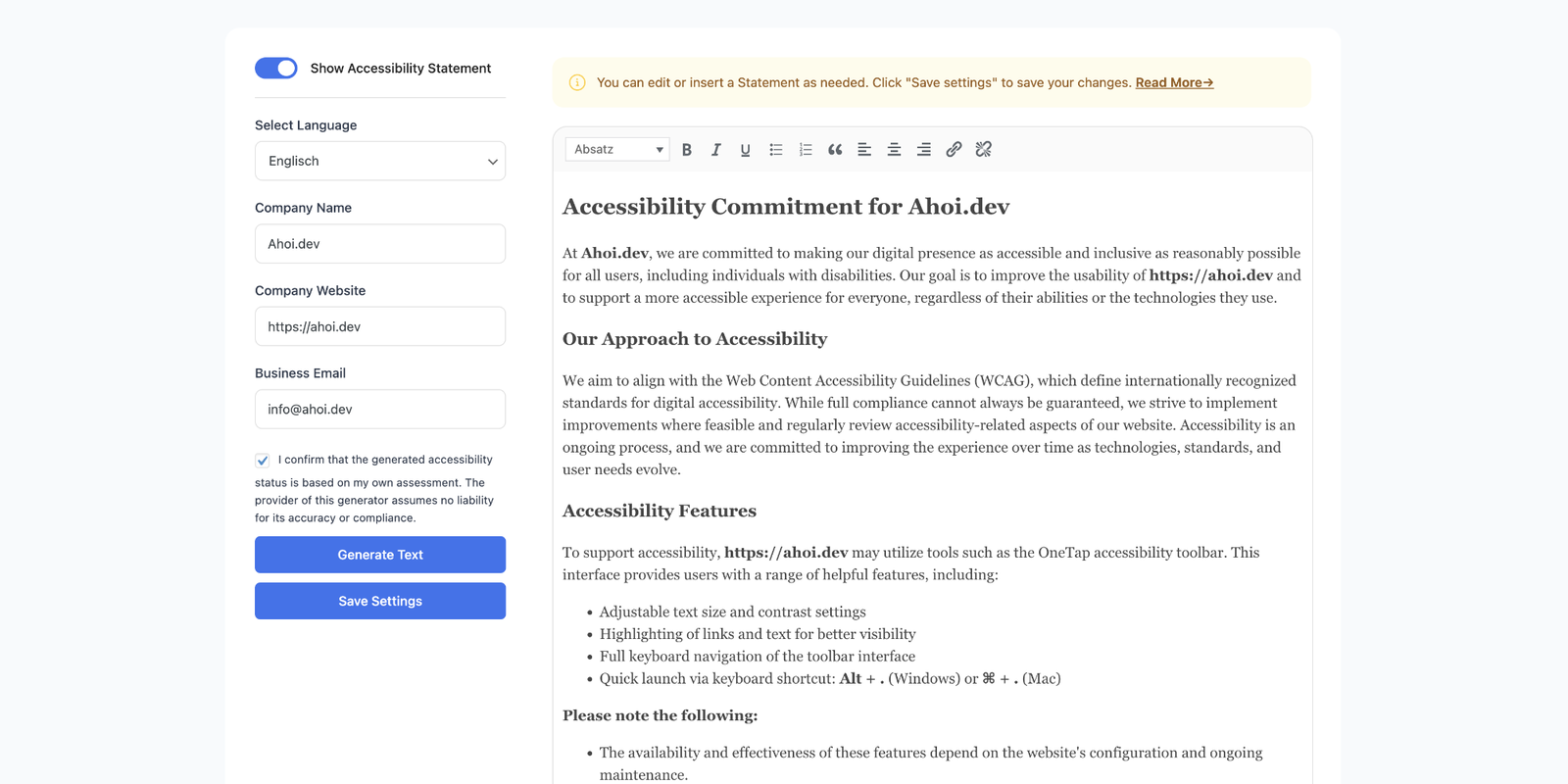1568x784 pixels.
Task: Toggle Show Accessibility Statement switch
Action: pyautogui.click(x=276, y=68)
